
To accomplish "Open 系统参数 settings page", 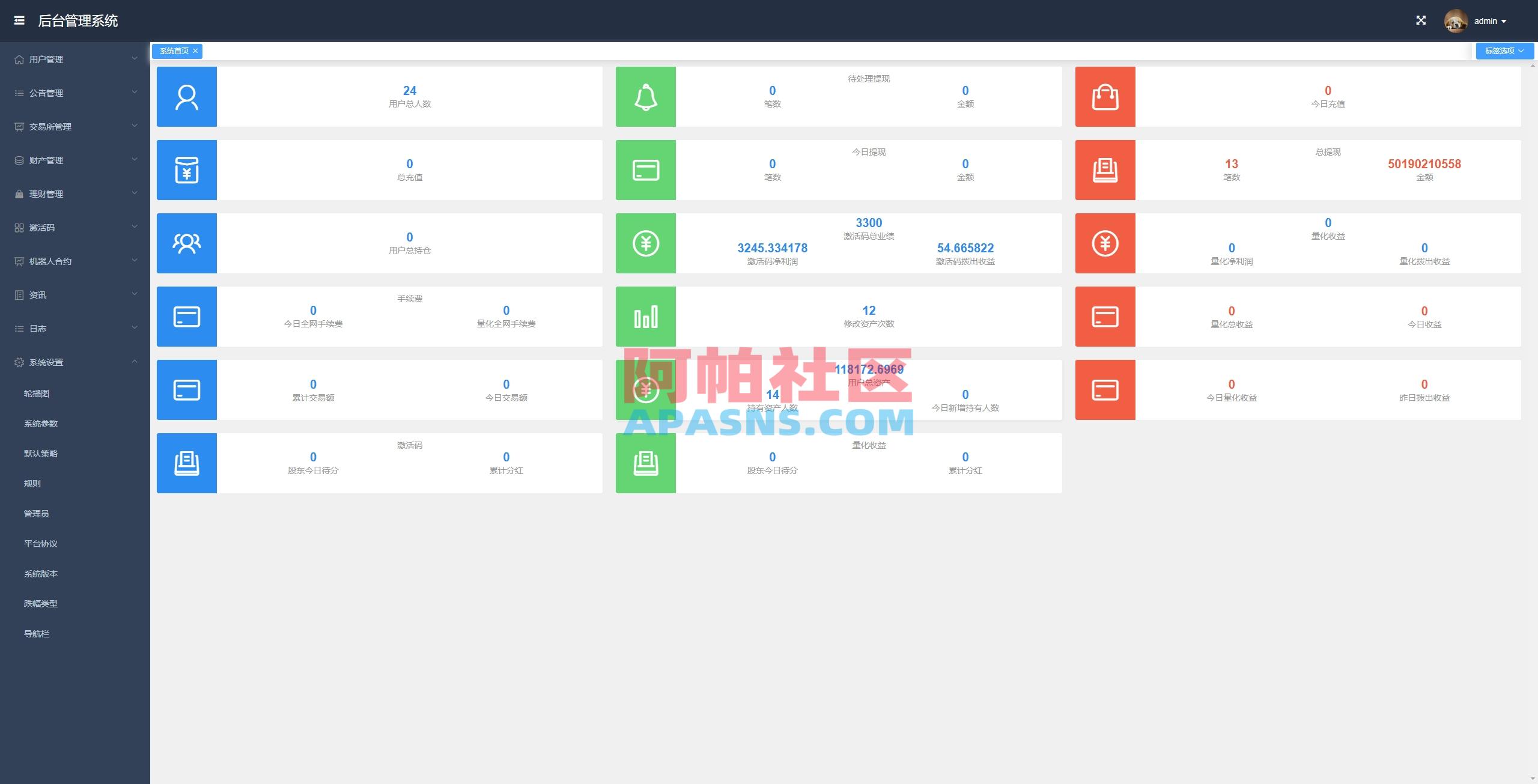I will [41, 424].
